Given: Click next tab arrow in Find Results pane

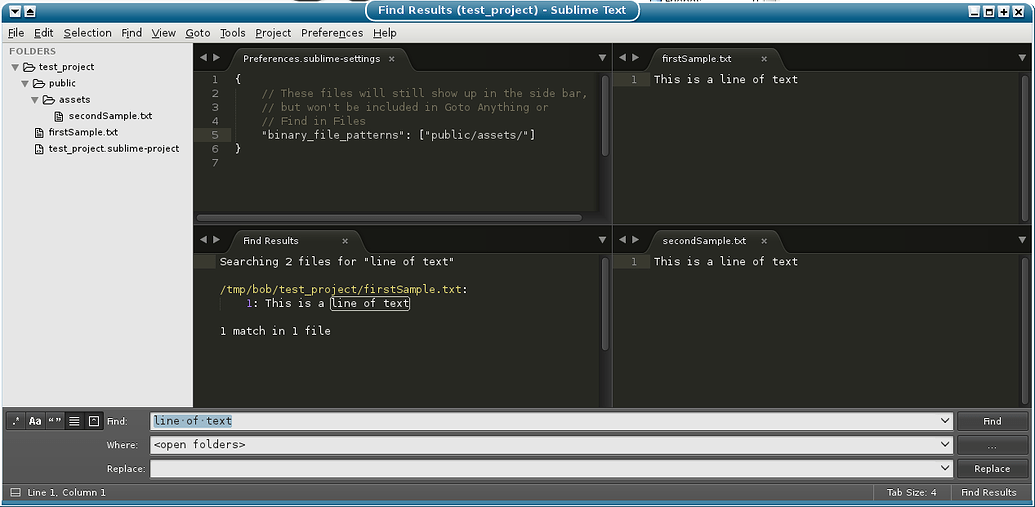Looking at the screenshot, I should click(x=217, y=240).
